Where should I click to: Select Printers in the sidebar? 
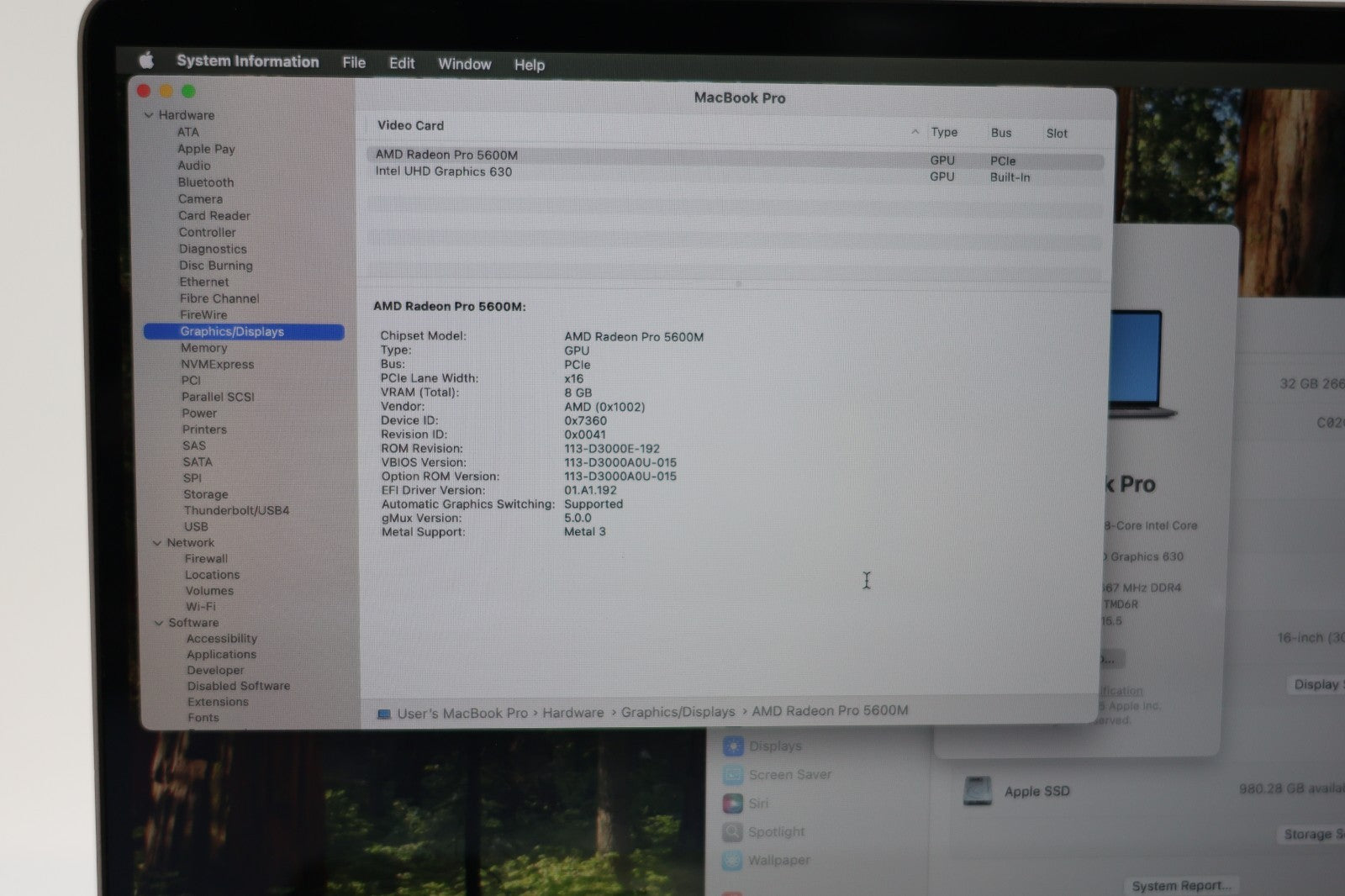click(204, 430)
